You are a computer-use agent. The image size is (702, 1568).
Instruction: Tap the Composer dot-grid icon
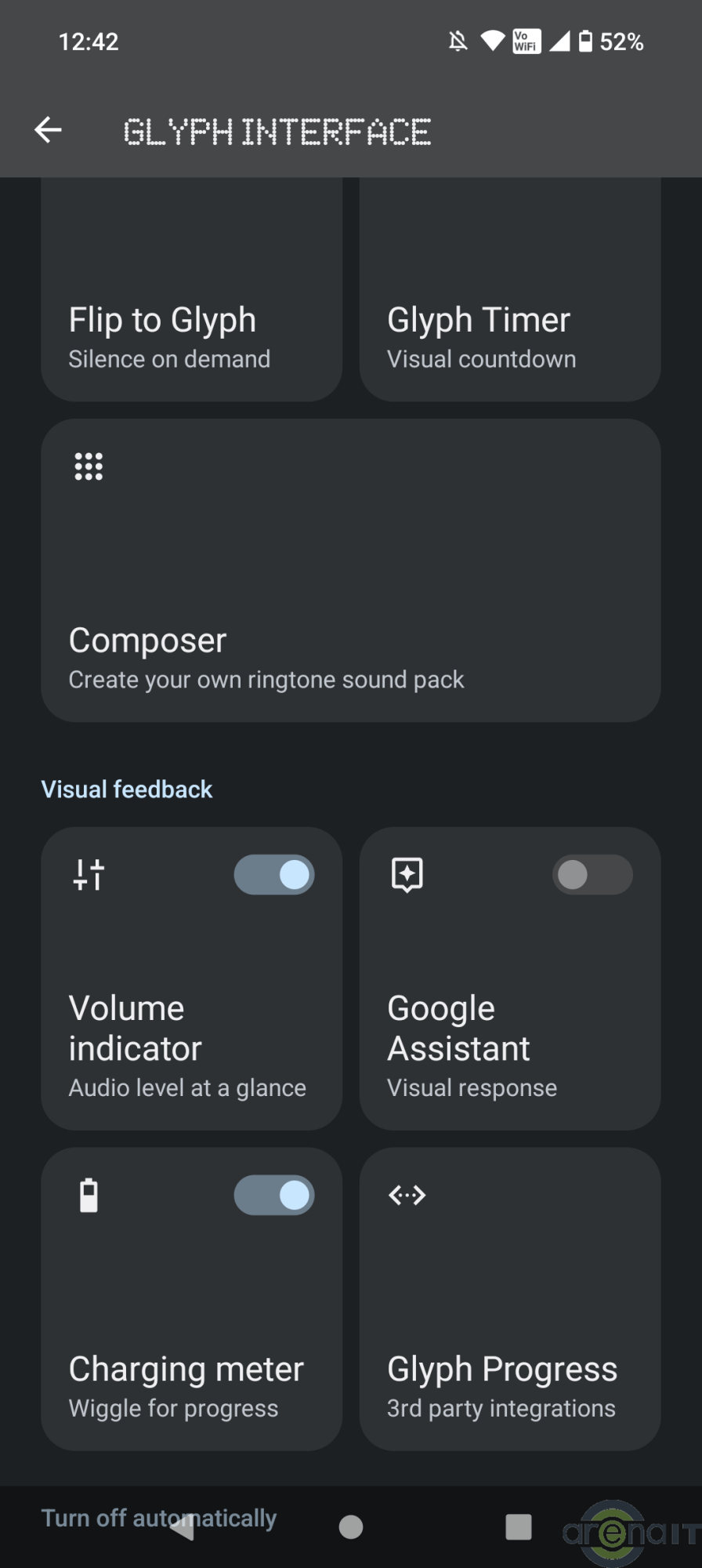[x=89, y=466]
